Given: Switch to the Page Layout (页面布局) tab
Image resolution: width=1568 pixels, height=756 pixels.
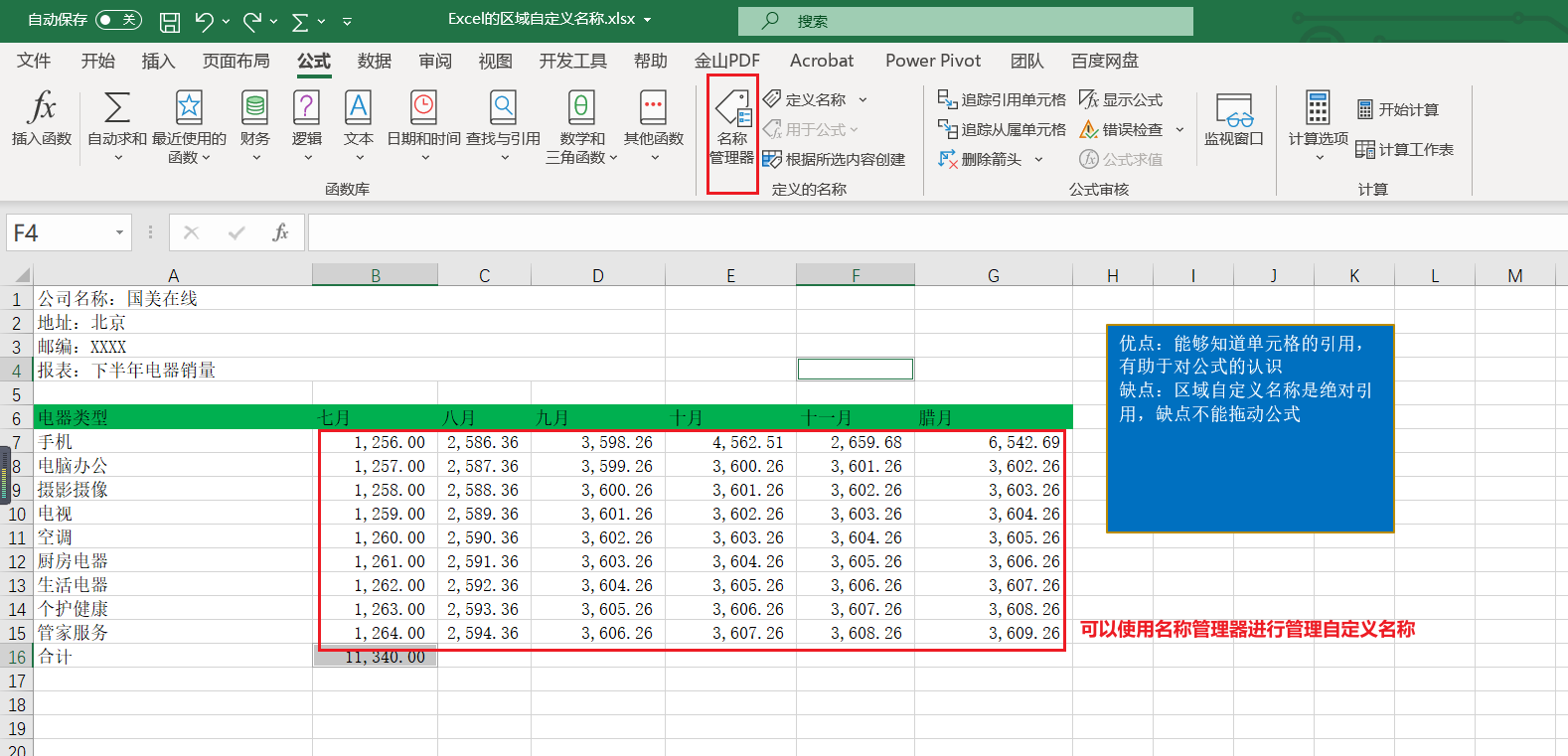Looking at the screenshot, I should (236, 61).
